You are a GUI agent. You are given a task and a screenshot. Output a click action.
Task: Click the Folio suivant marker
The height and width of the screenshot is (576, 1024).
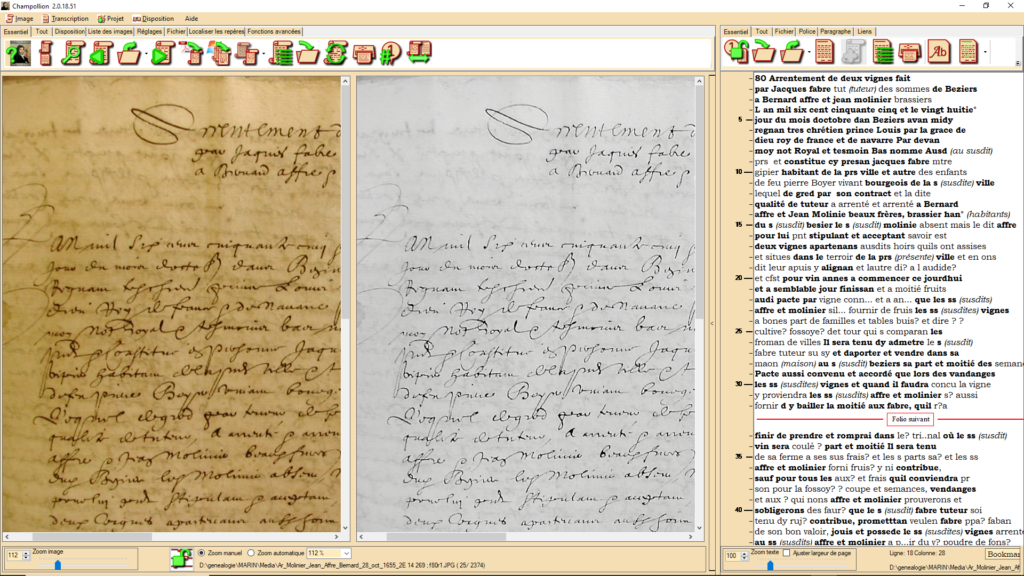[x=910, y=419]
